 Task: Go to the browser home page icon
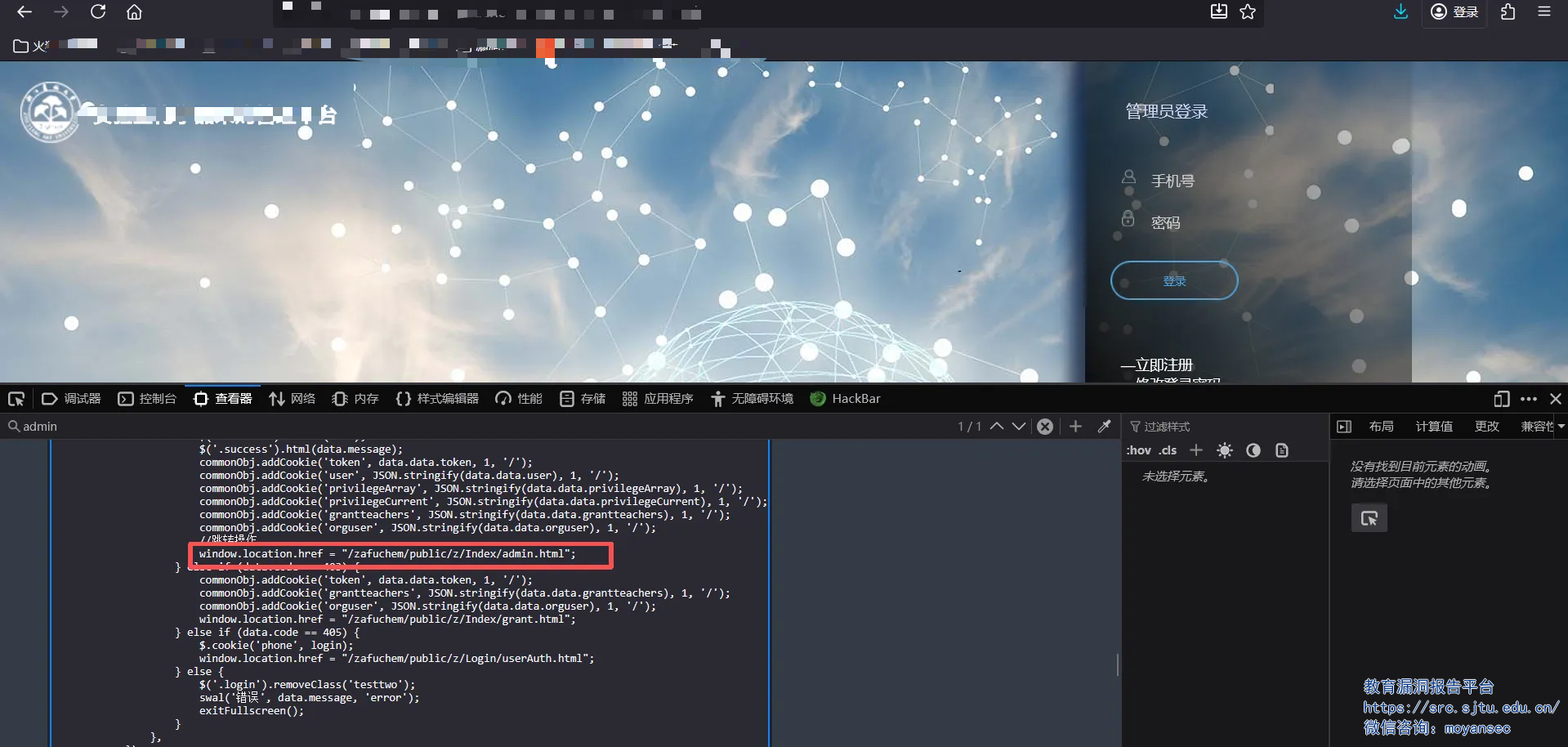pyautogui.click(x=134, y=11)
